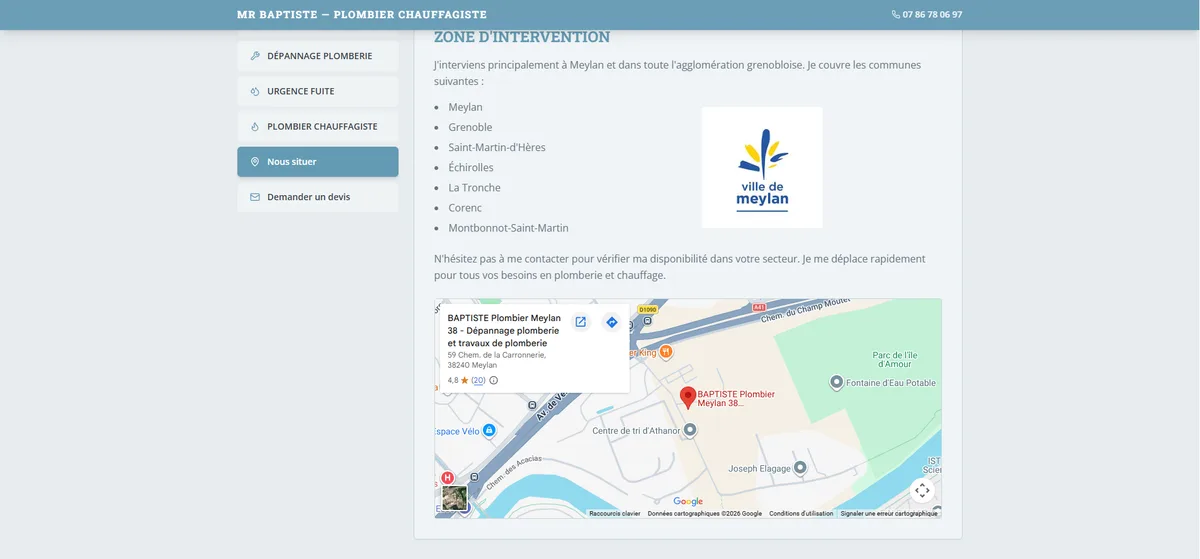Click the Nous situer sidebar tab
The width and height of the screenshot is (1200, 559).
318,162
